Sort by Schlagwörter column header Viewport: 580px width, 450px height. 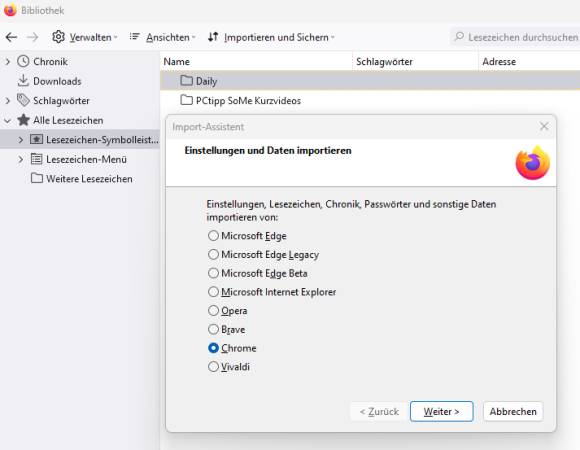[415, 61]
